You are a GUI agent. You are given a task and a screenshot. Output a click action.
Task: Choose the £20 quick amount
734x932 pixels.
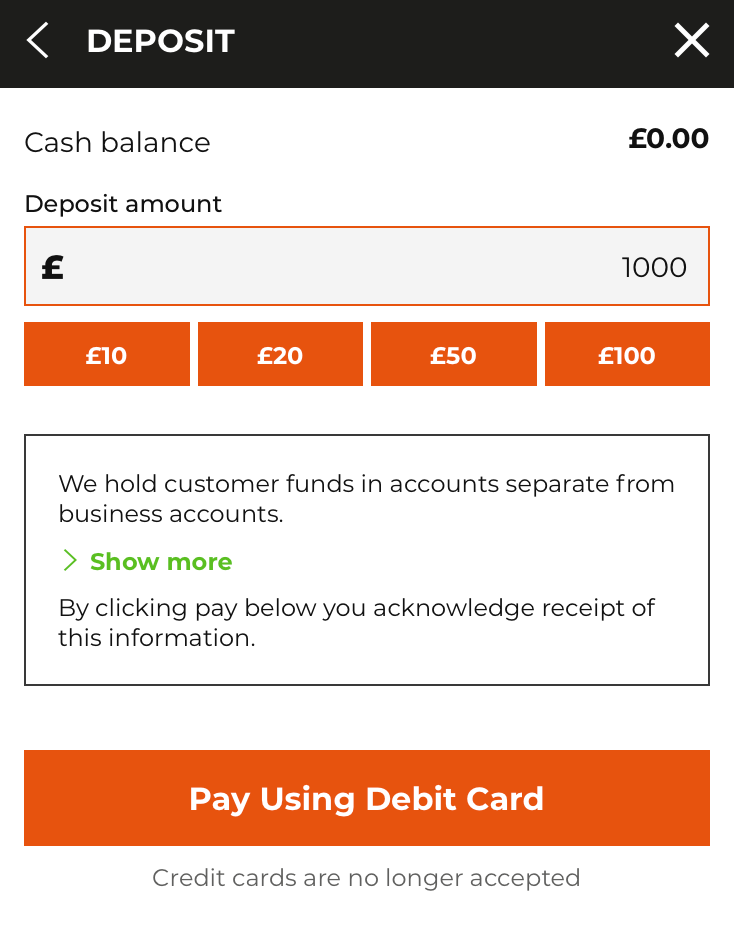[x=280, y=354]
